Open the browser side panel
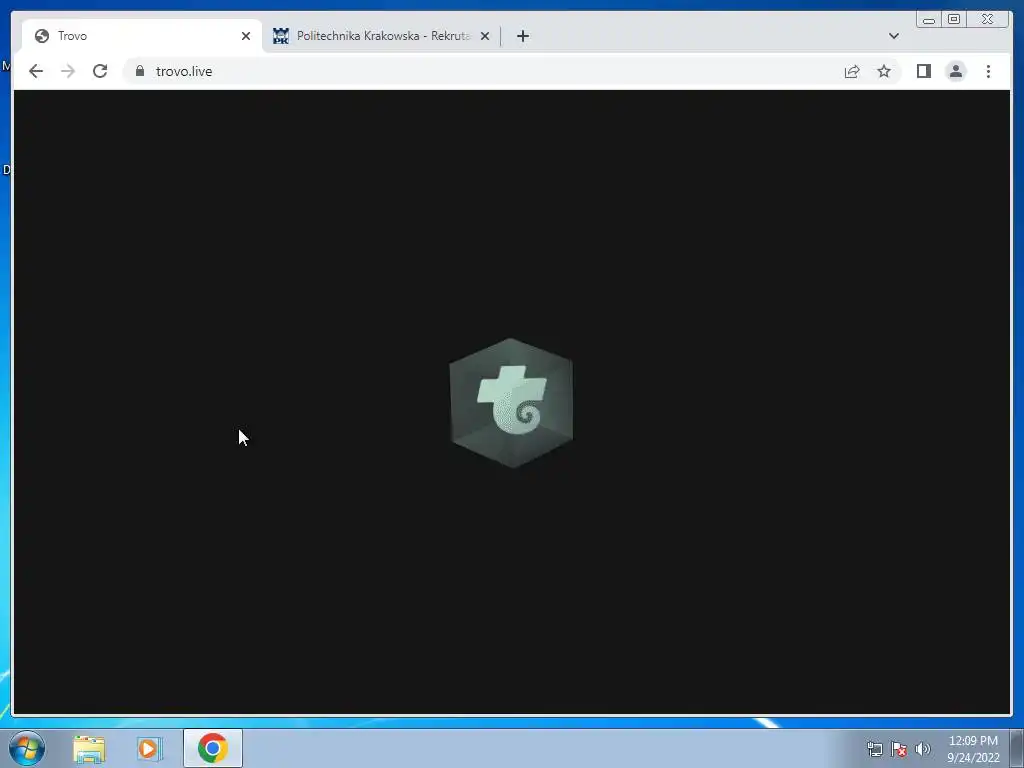 coord(923,71)
